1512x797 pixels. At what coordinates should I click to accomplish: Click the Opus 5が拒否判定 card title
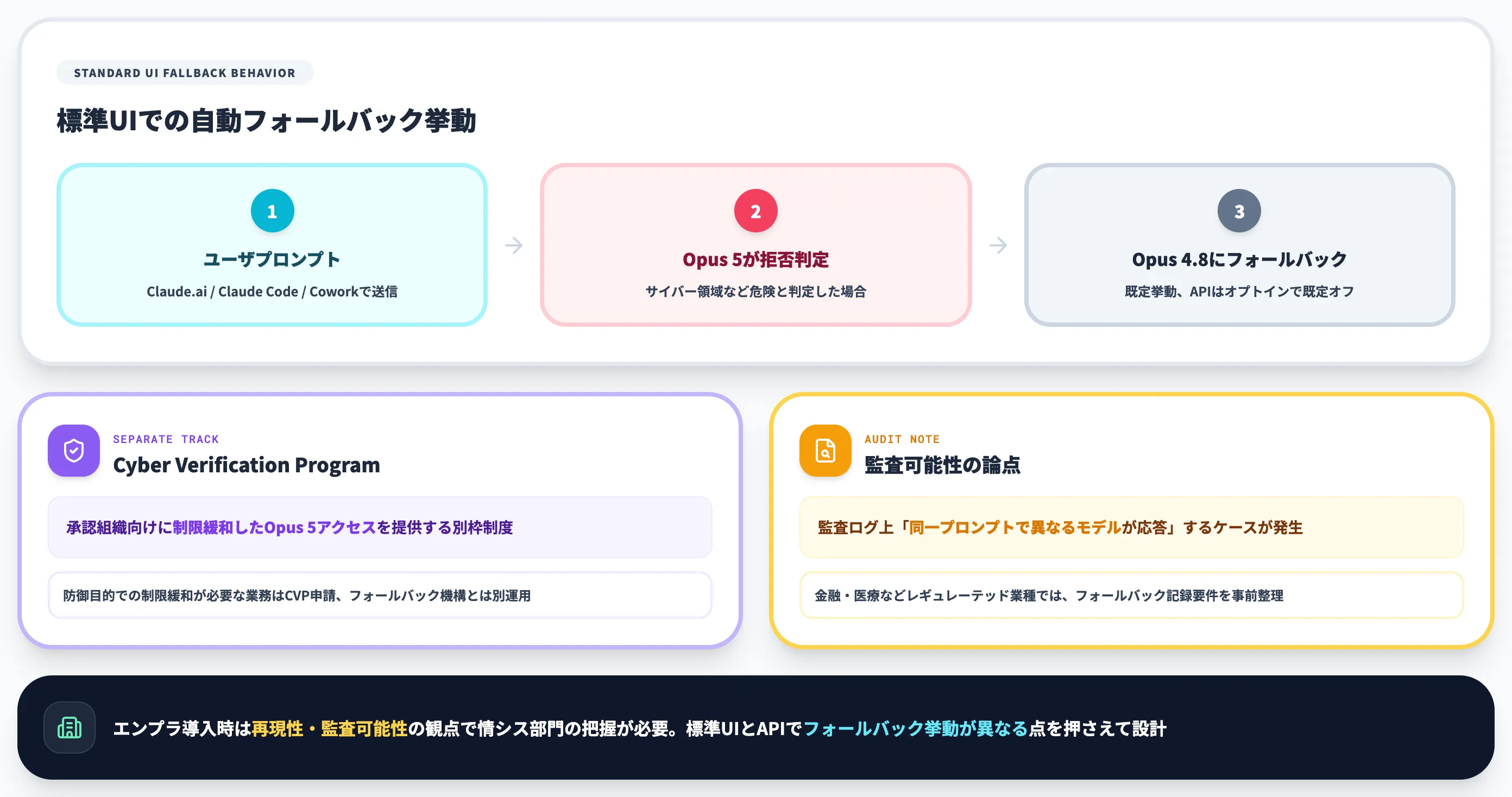point(756,260)
